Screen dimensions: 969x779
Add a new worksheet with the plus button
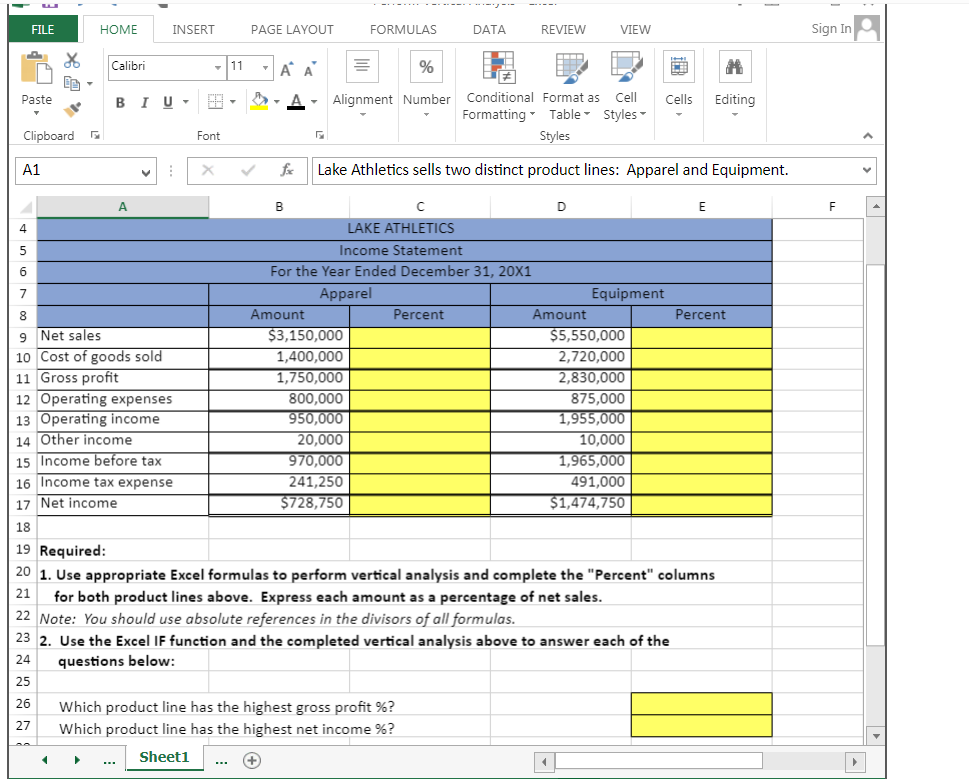[251, 760]
